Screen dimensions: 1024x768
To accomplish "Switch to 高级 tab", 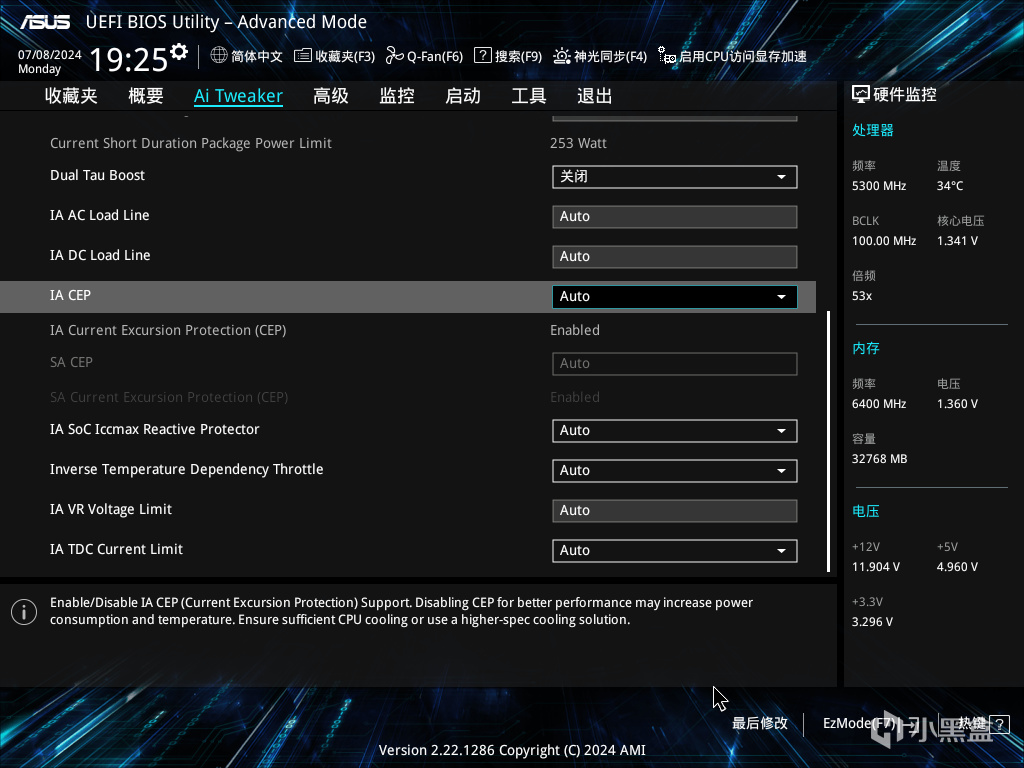I will (330, 96).
